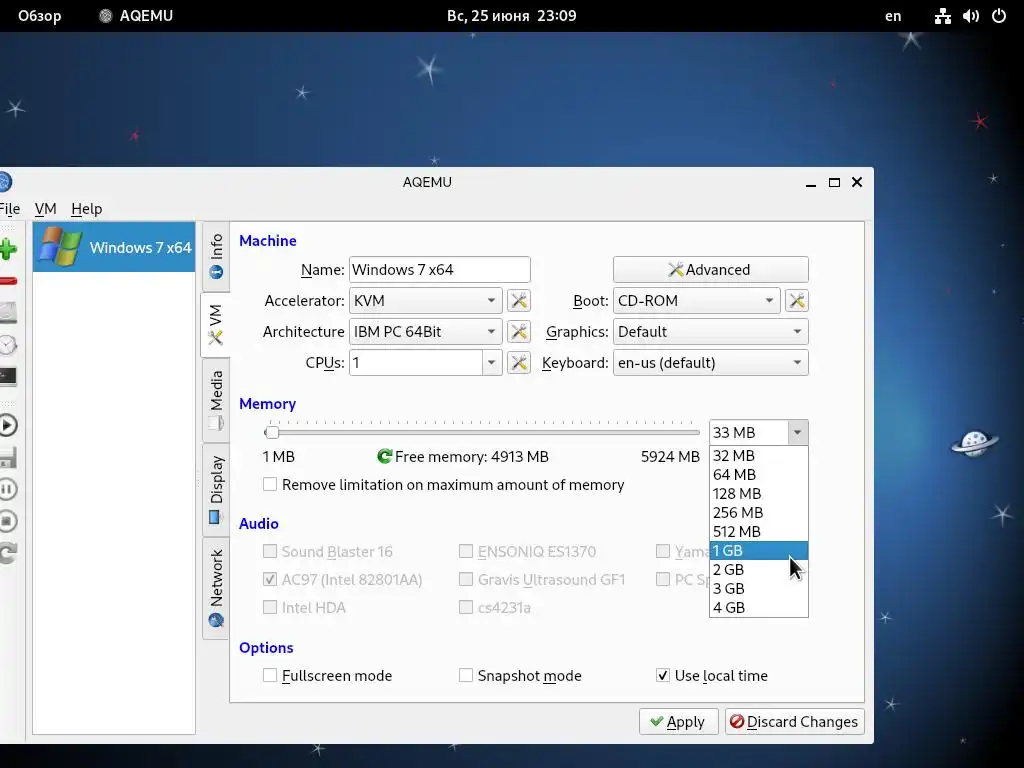Click the clock icon in the left toolbar
1024x768 pixels.
pos(8,345)
